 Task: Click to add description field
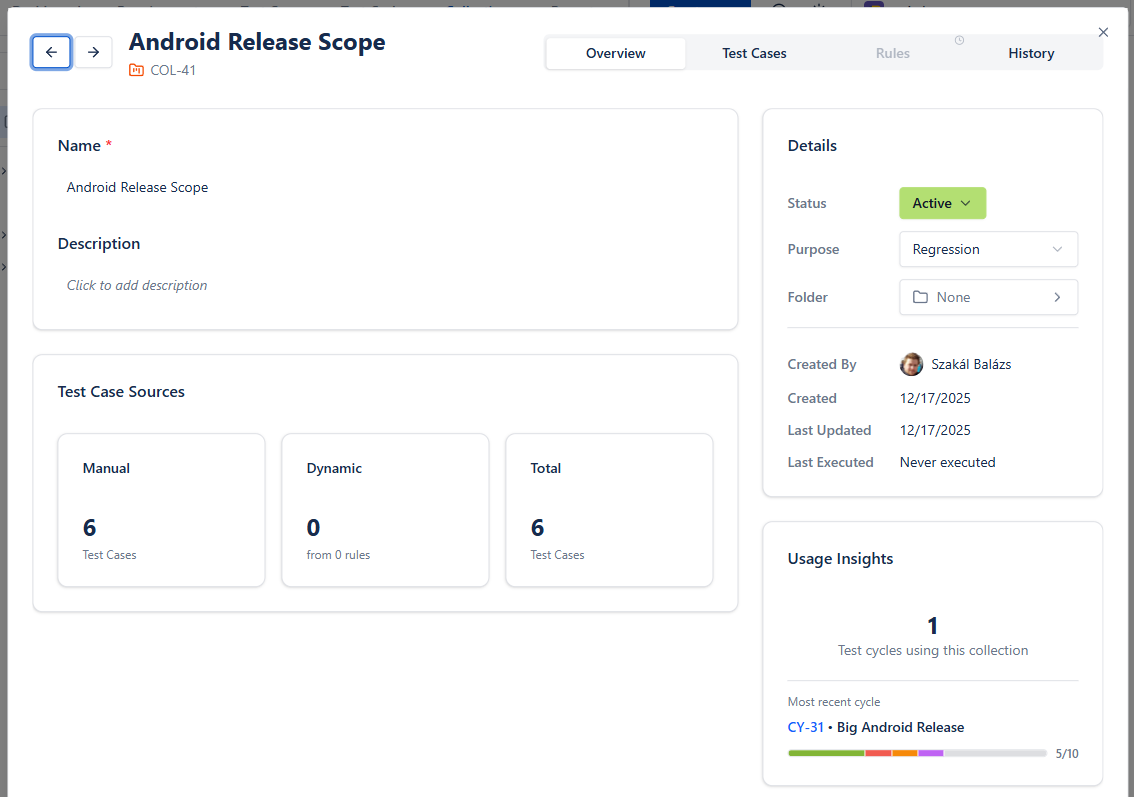pyautogui.click(x=385, y=285)
